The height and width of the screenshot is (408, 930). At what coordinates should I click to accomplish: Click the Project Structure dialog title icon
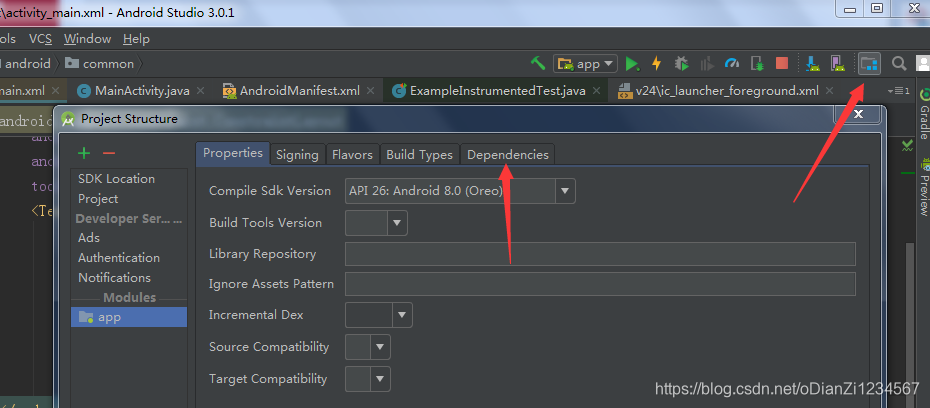tap(68, 119)
